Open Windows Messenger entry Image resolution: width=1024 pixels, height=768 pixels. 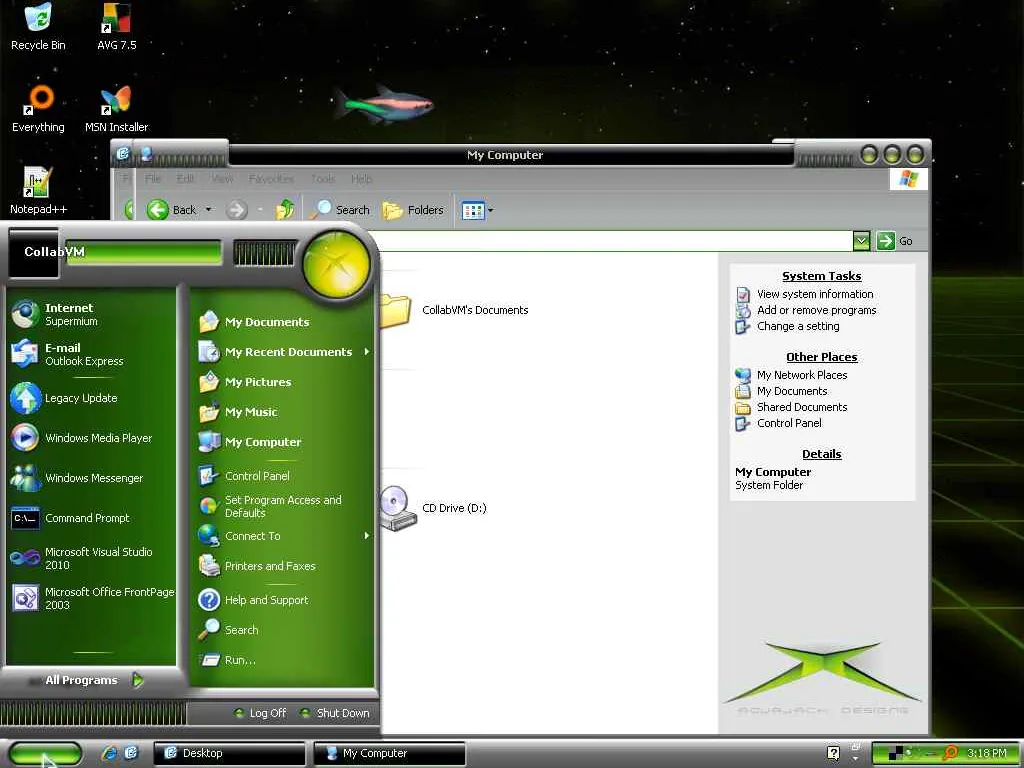pos(90,478)
